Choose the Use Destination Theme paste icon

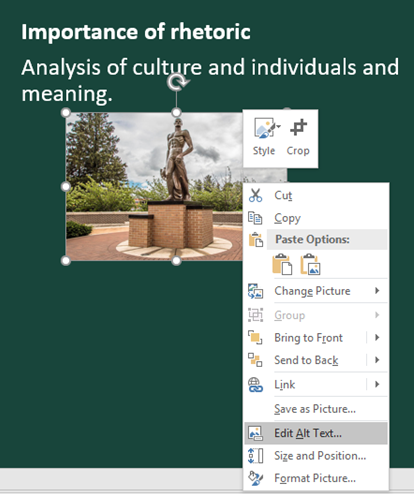[x=282, y=265]
